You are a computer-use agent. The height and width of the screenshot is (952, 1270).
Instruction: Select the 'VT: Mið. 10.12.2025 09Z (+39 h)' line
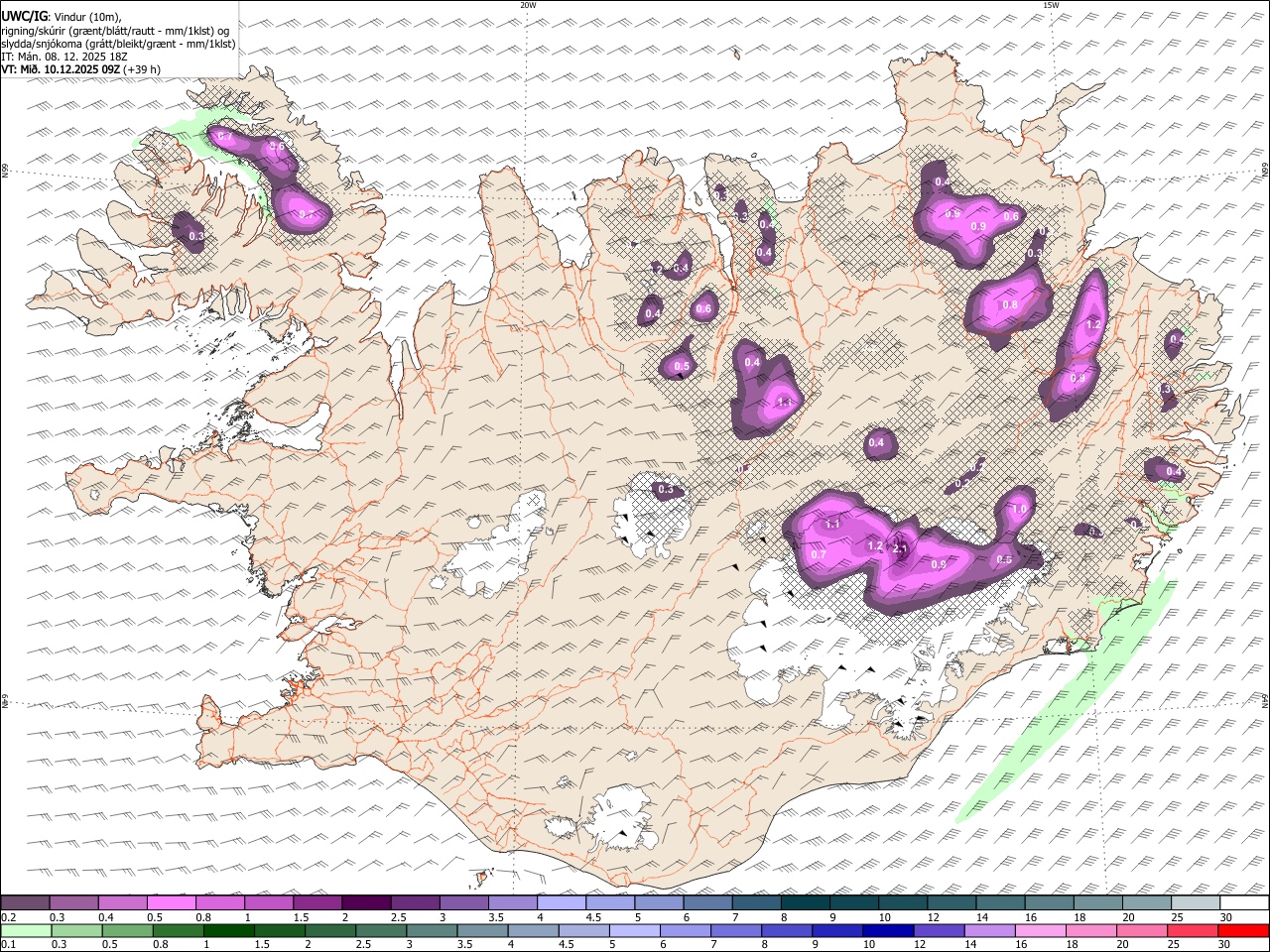[80, 69]
